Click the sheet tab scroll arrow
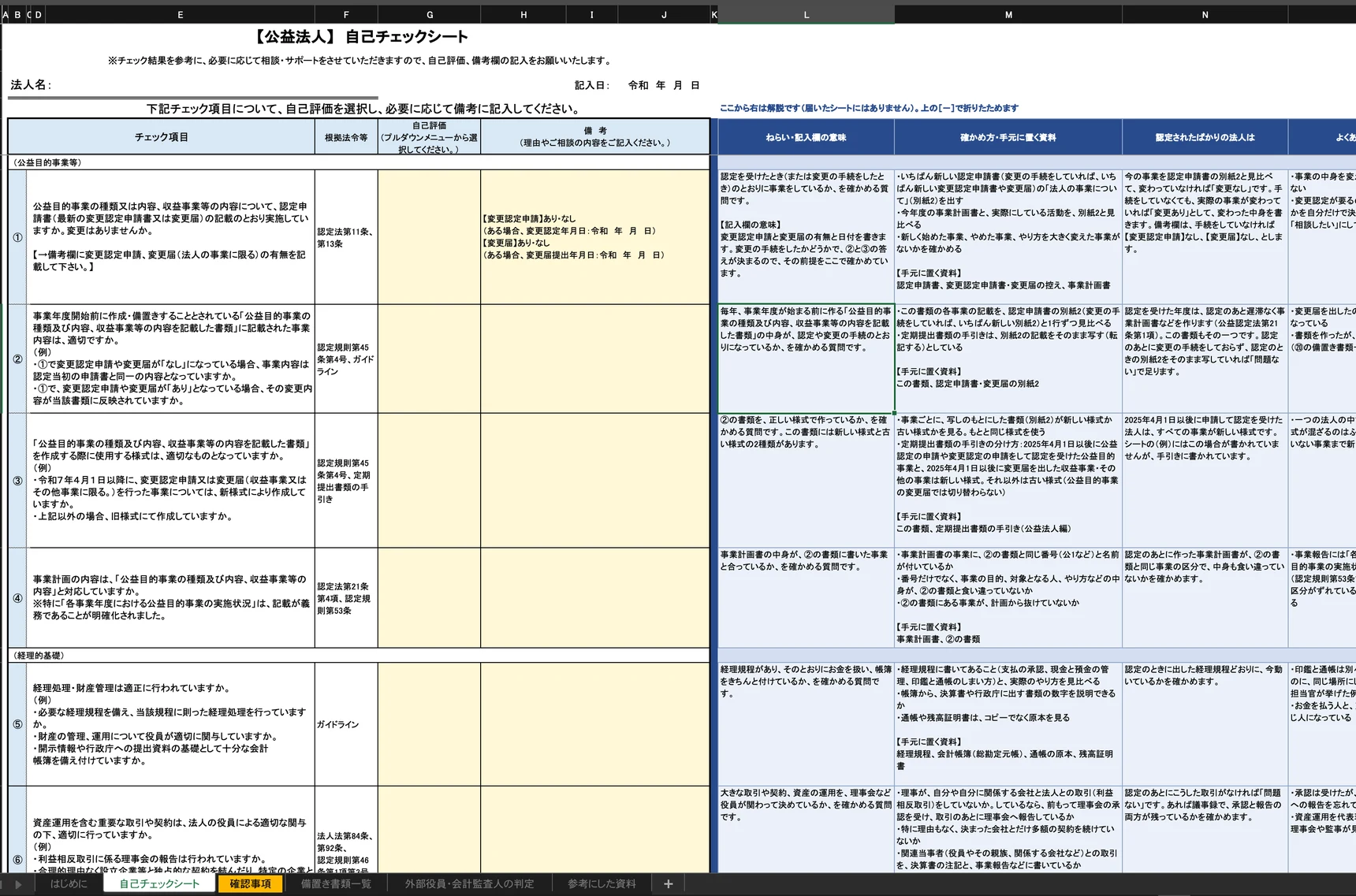Image resolution: width=1356 pixels, height=896 pixels. (18, 884)
